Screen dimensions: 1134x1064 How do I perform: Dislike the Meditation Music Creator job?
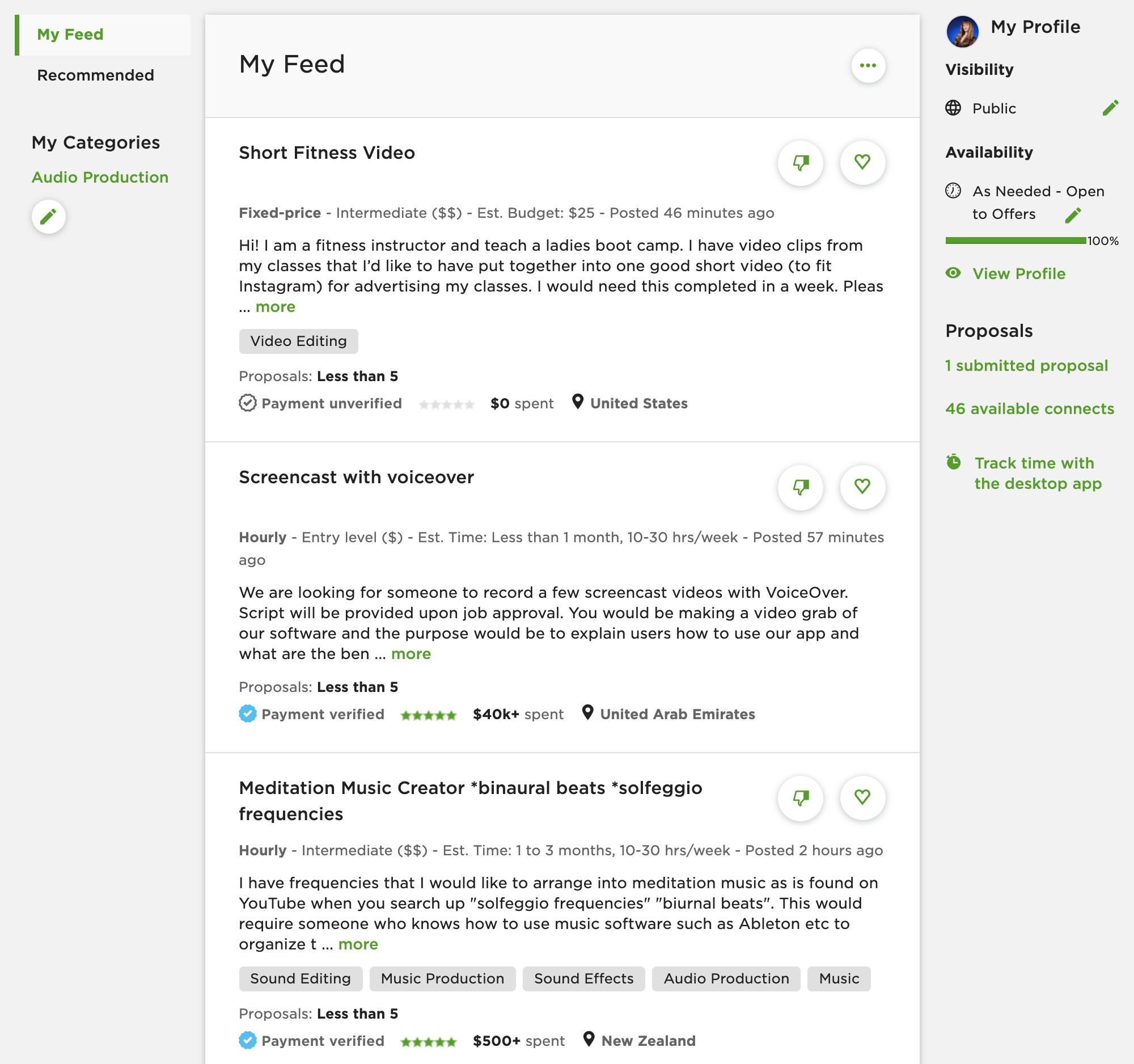point(800,798)
